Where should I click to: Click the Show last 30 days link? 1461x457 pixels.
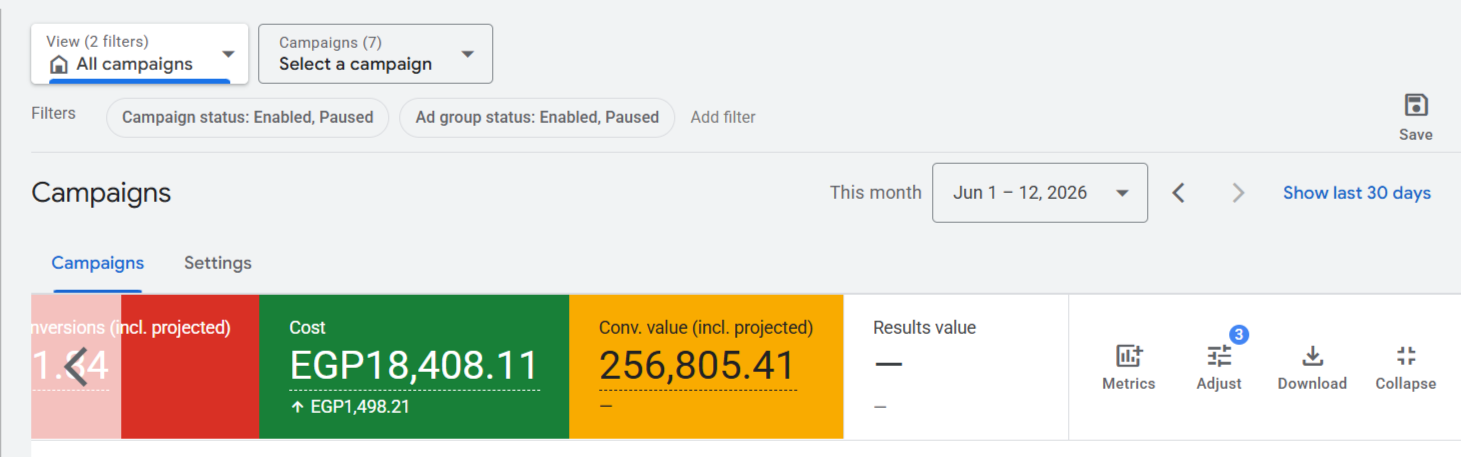tap(1357, 193)
